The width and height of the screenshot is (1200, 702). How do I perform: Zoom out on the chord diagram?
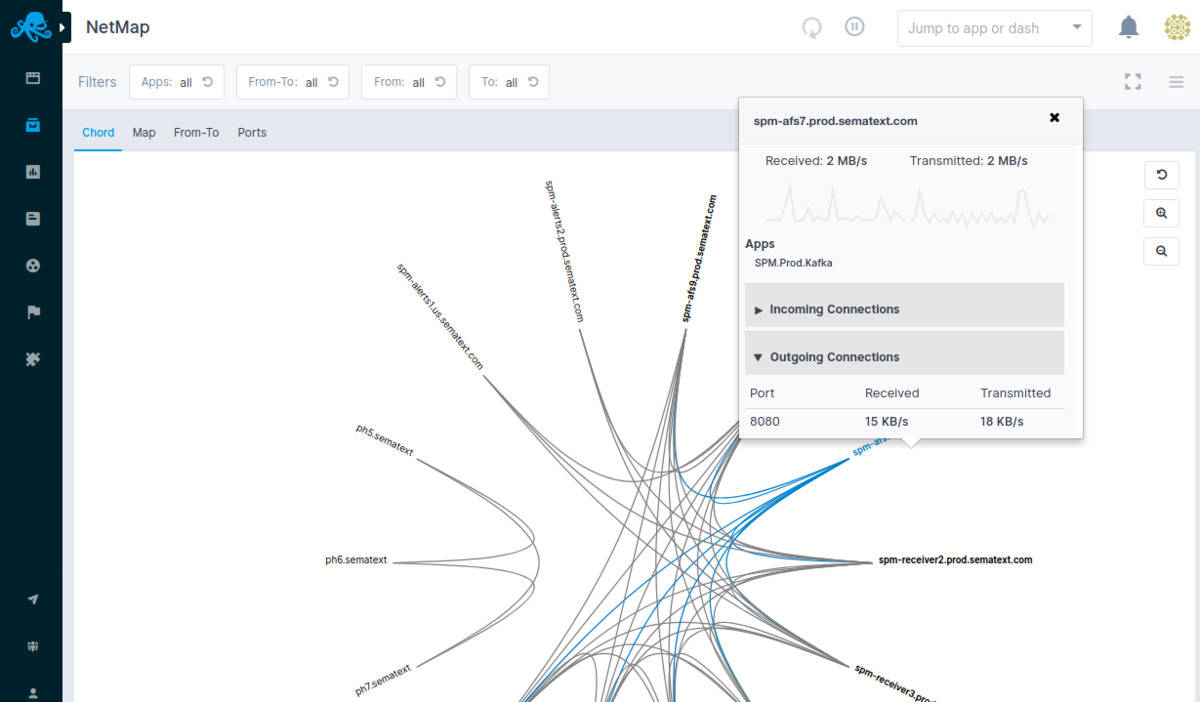click(x=1161, y=251)
